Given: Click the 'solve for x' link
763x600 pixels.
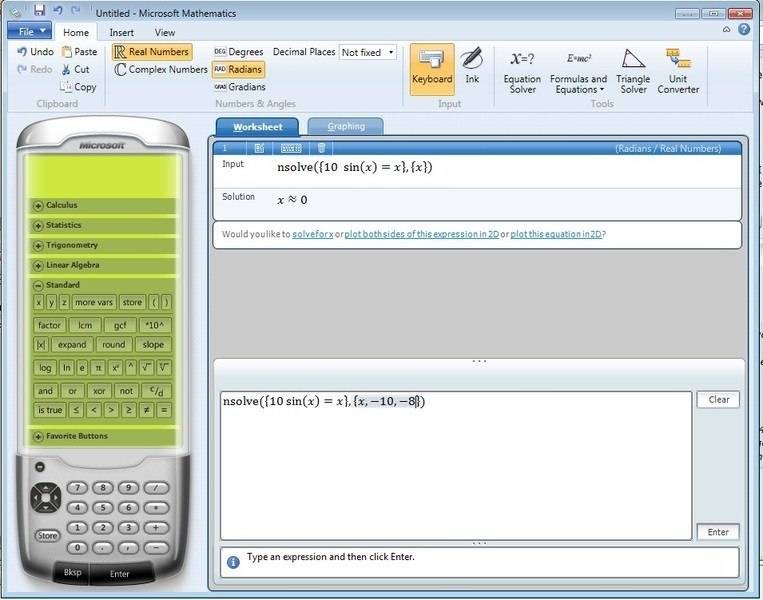Looking at the screenshot, I should coord(312,234).
